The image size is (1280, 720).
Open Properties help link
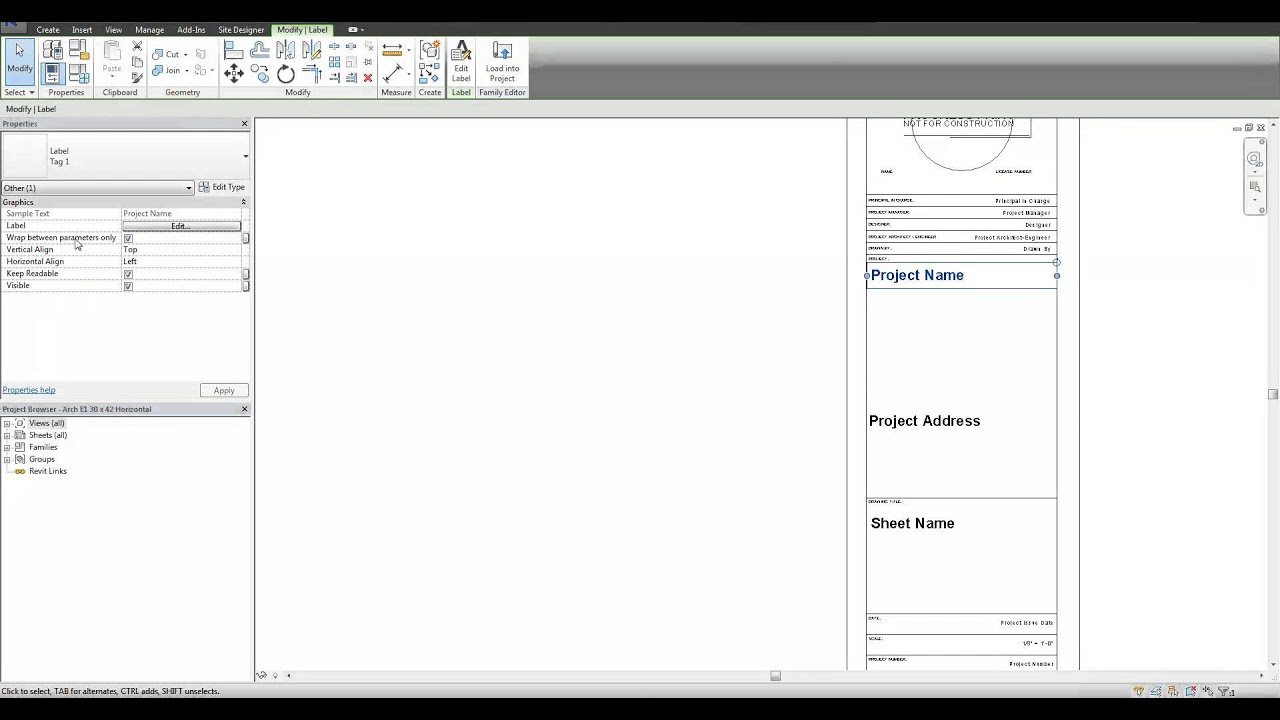(28, 390)
